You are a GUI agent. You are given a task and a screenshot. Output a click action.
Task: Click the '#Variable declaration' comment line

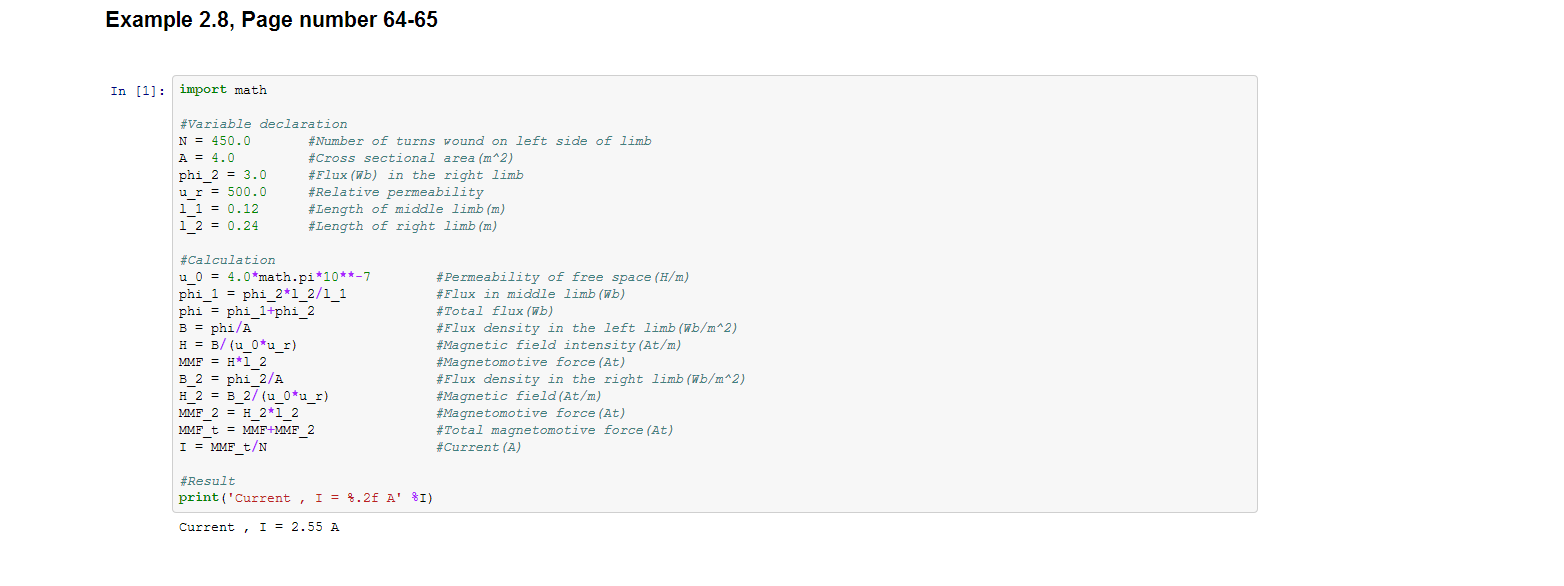click(x=263, y=124)
